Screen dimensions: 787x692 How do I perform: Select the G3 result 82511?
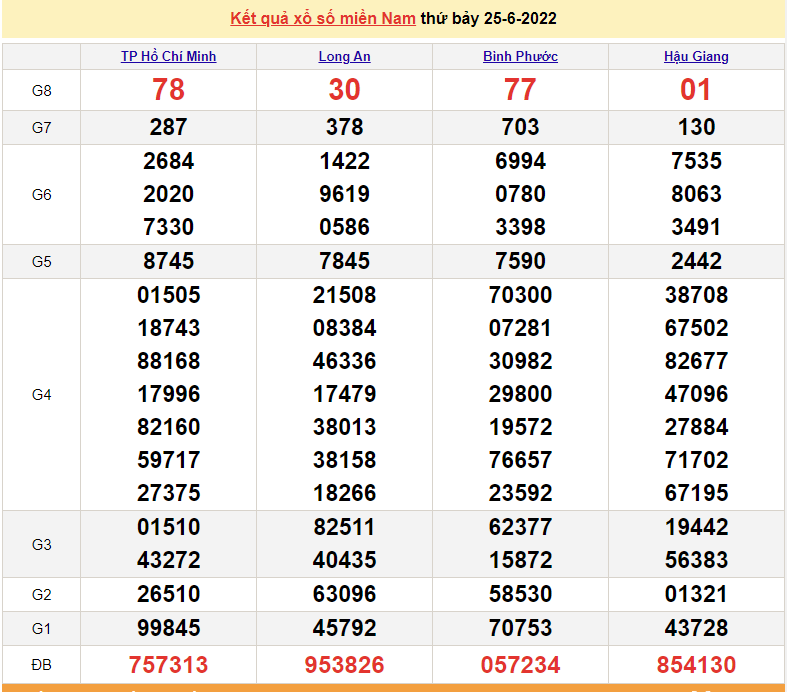(344, 527)
